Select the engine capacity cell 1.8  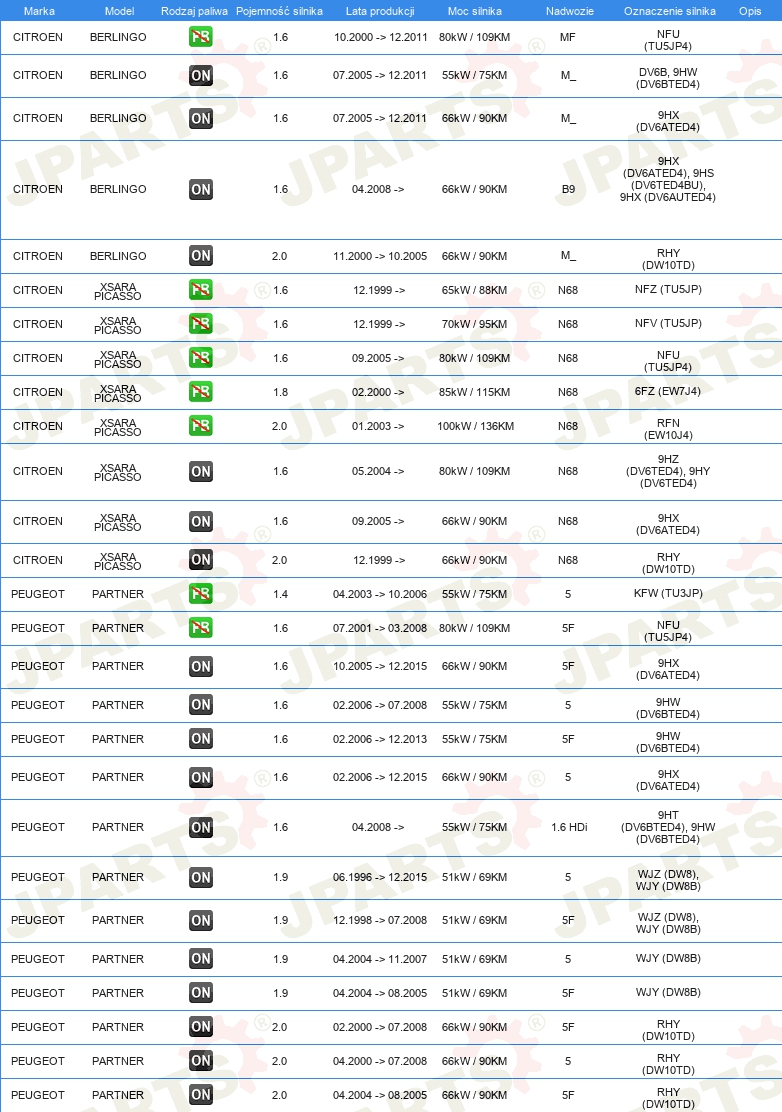(x=281, y=392)
